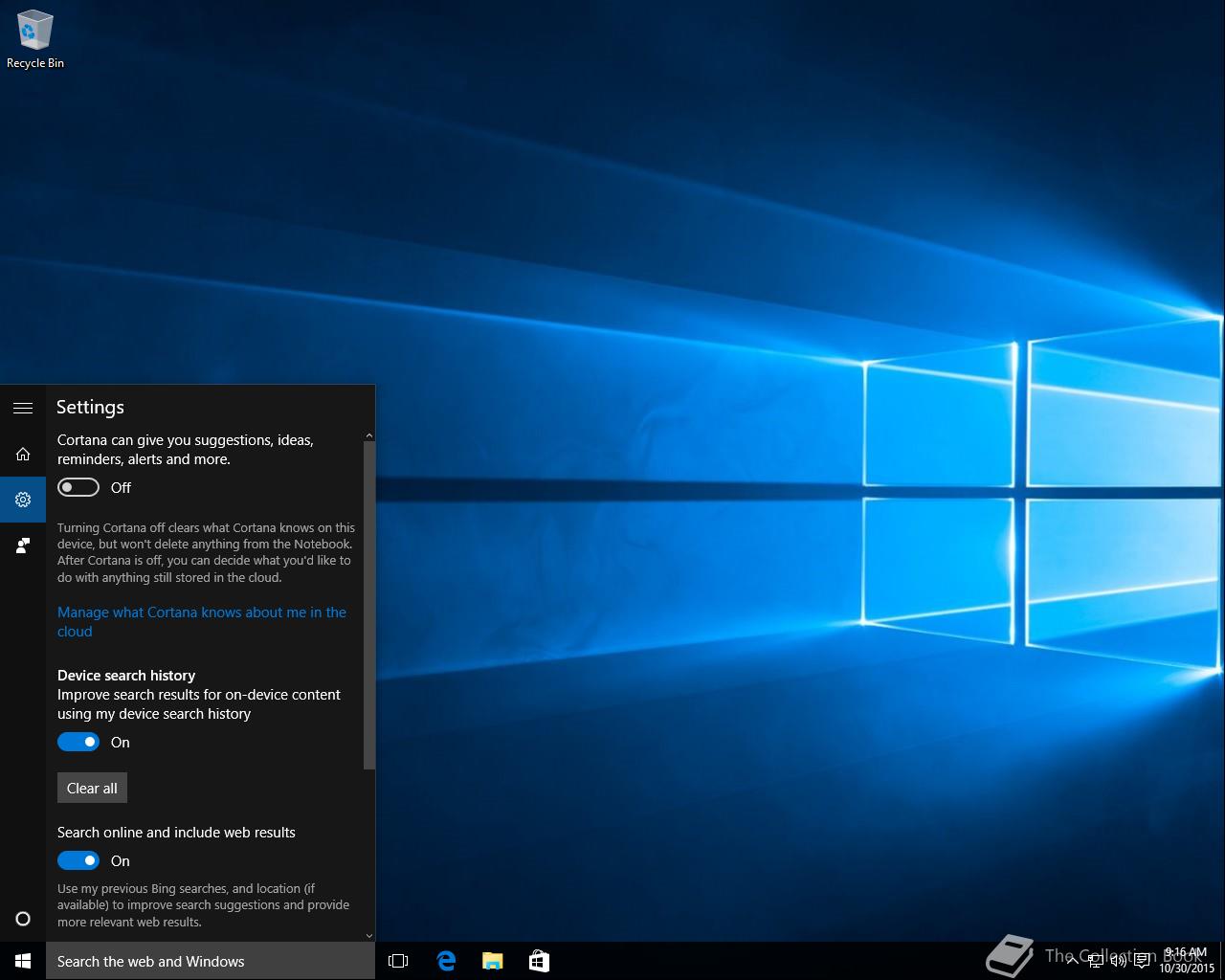Screen dimensions: 1225x980
Task: Launch Microsoft Edge from the taskbar
Action: (445, 961)
